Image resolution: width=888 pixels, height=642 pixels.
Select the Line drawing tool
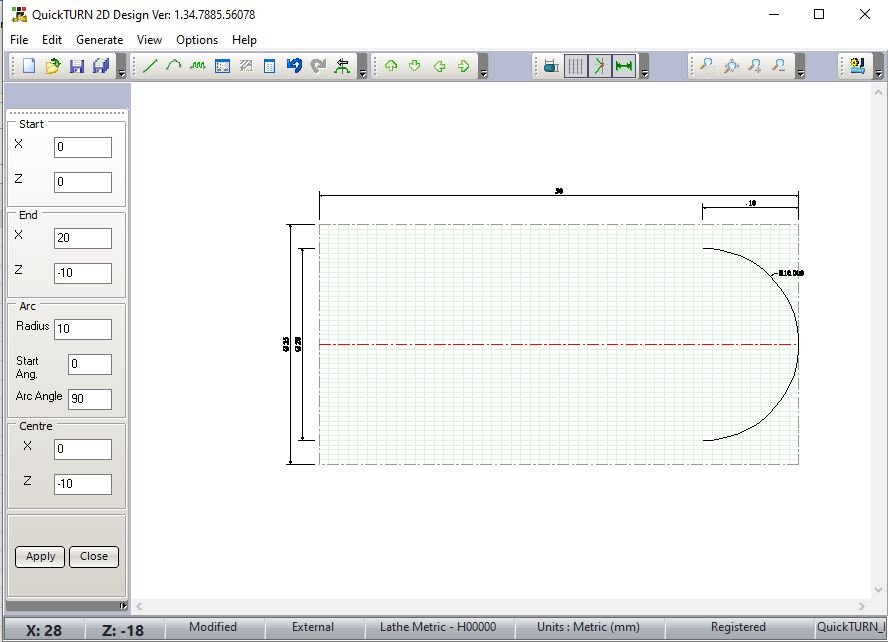pos(151,66)
